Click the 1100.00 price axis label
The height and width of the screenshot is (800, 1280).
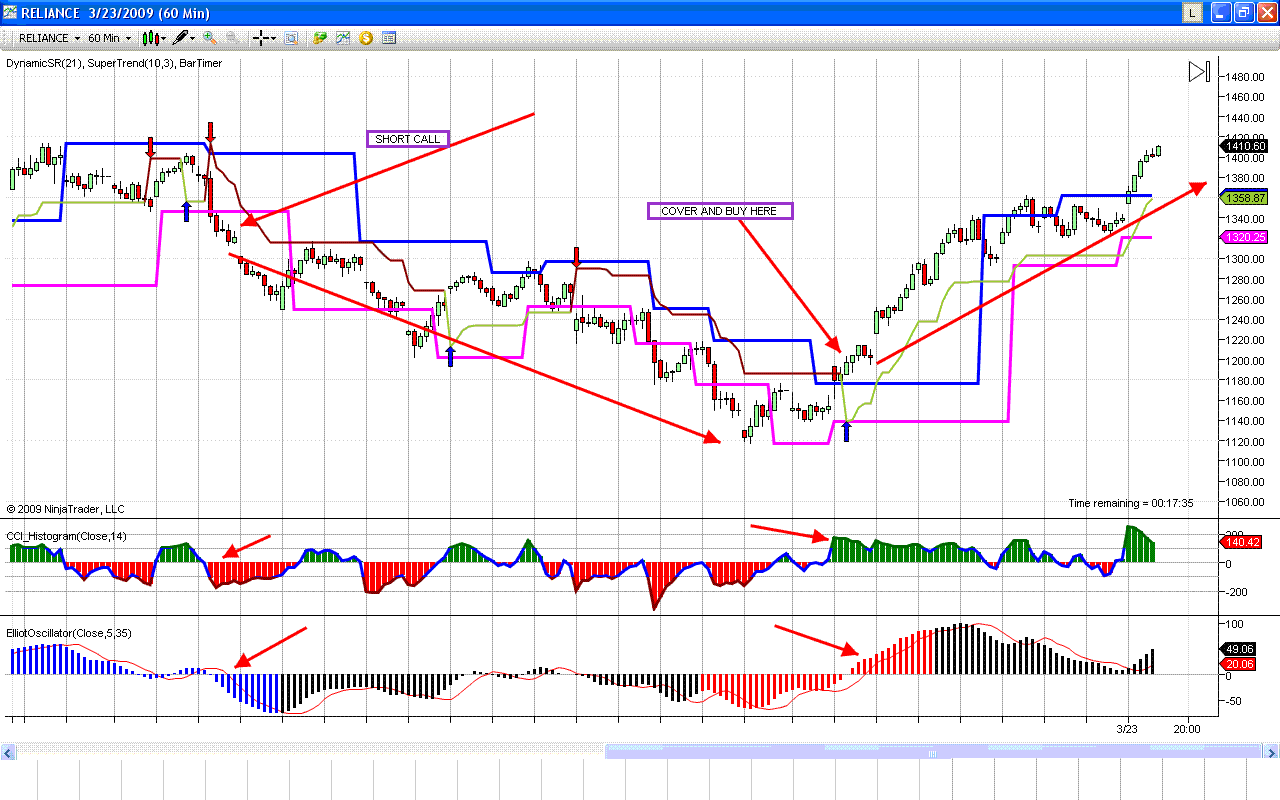click(1246, 462)
